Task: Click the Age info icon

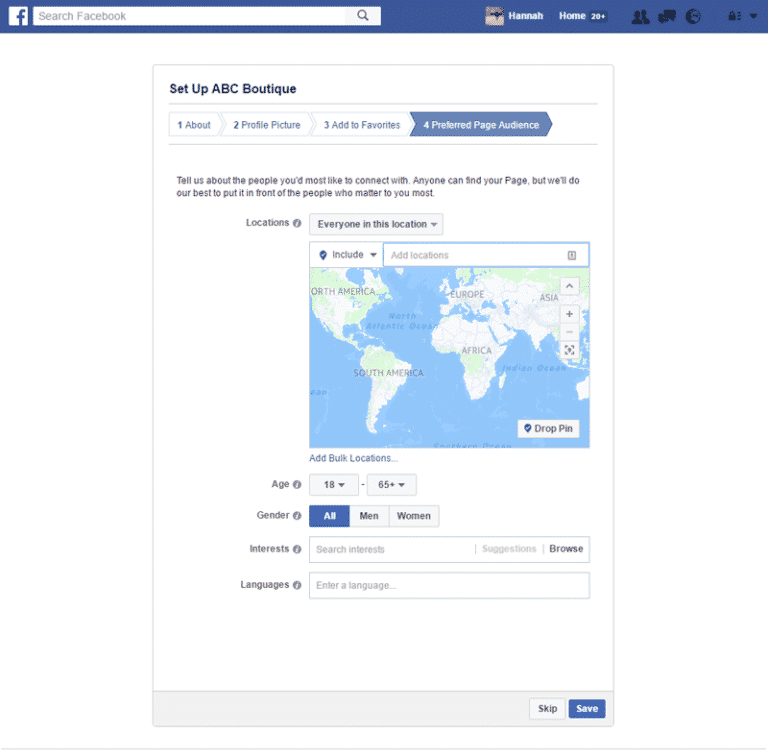Action: coord(297,484)
